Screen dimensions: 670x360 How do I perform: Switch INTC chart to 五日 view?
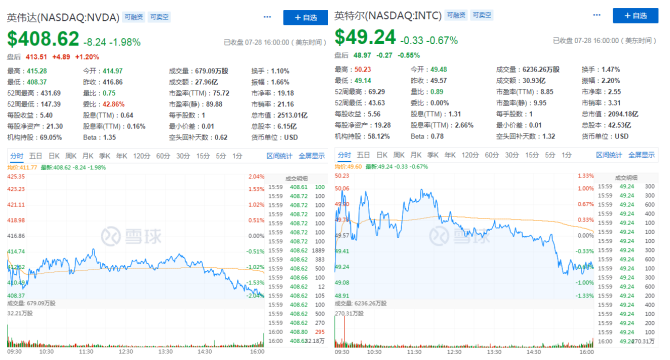pyautogui.click(x=363, y=155)
